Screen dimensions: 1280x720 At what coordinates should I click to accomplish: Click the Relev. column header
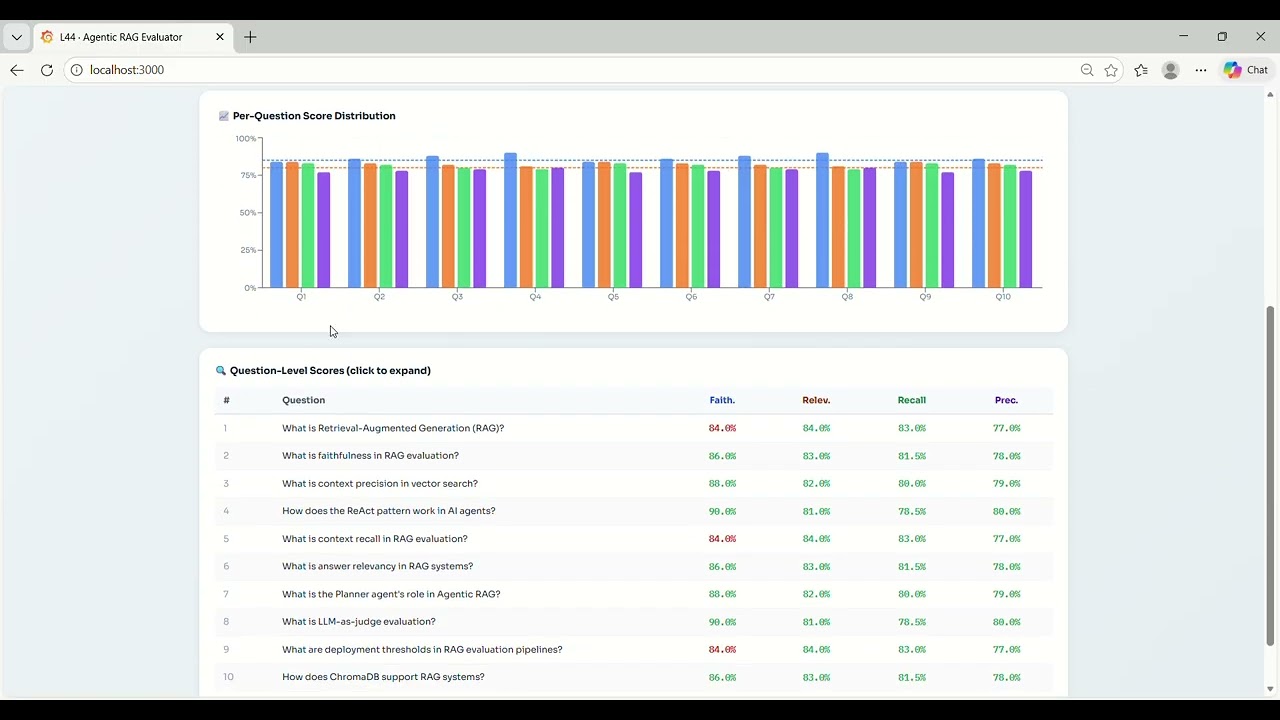coord(816,400)
